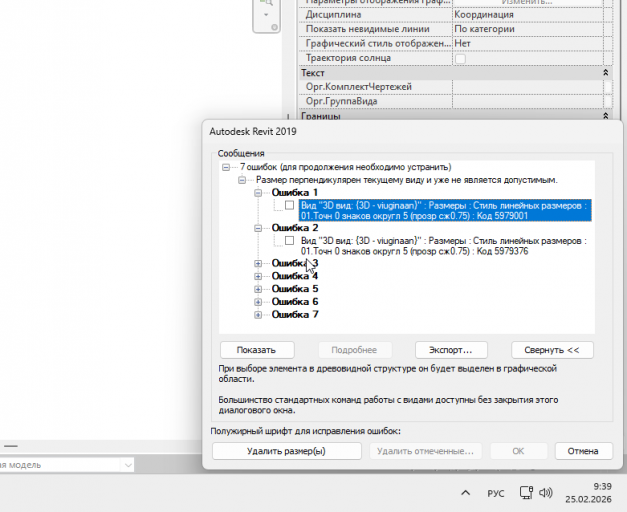Expand Ошибка 3 node
Screen dimensions: 627x512
coord(258,264)
